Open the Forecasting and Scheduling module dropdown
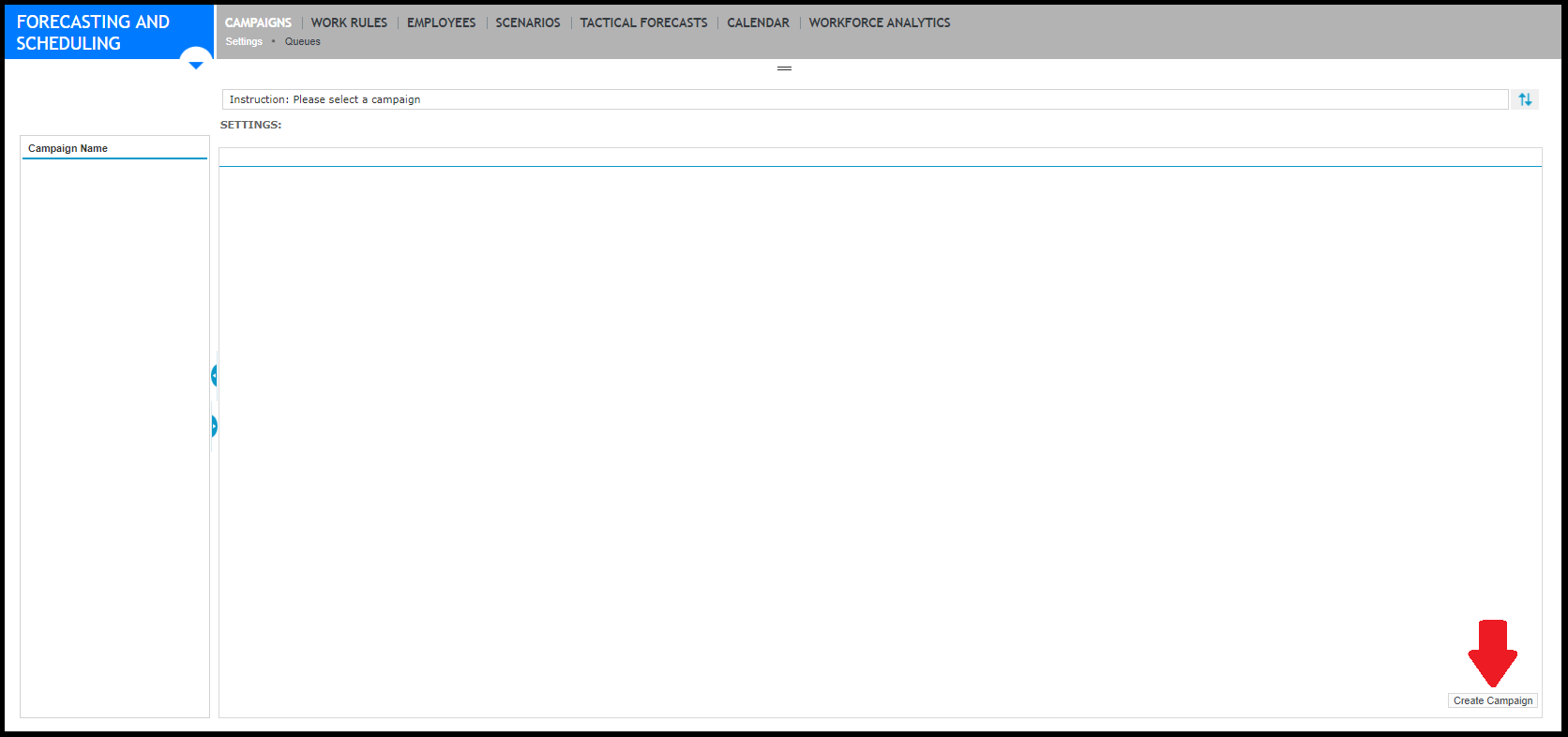Image resolution: width=1568 pixels, height=737 pixels. click(196, 64)
